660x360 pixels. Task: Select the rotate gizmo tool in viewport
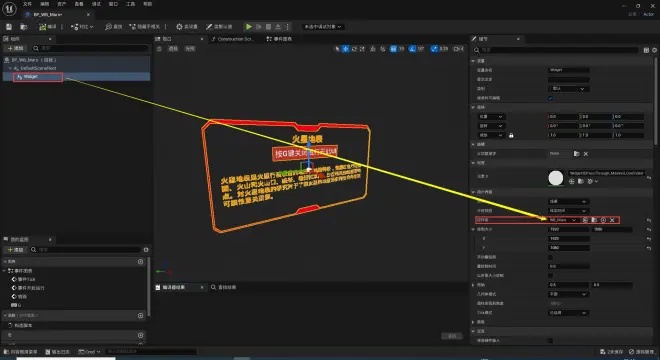point(354,49)
